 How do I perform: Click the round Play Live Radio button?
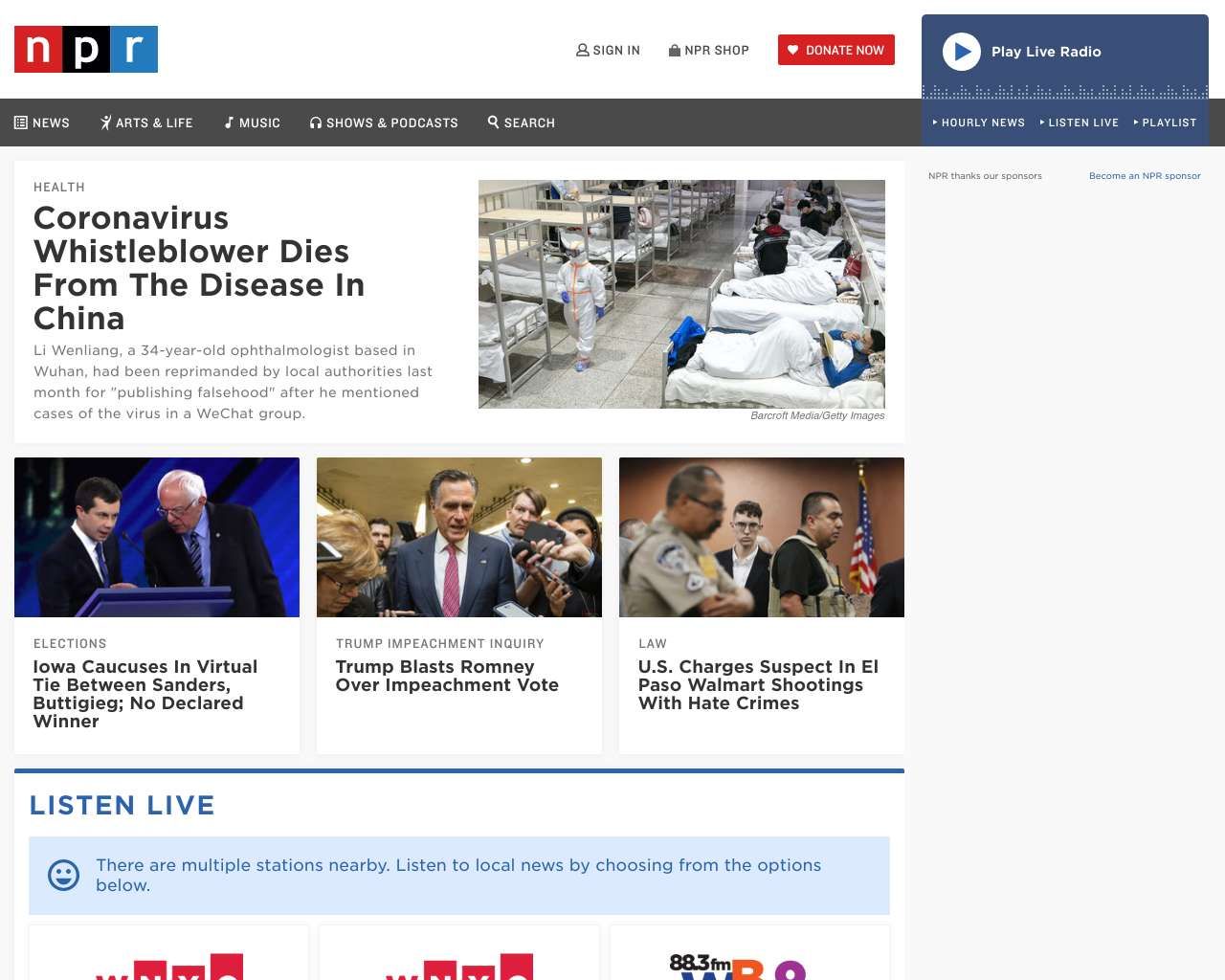[x=962, y=52]
